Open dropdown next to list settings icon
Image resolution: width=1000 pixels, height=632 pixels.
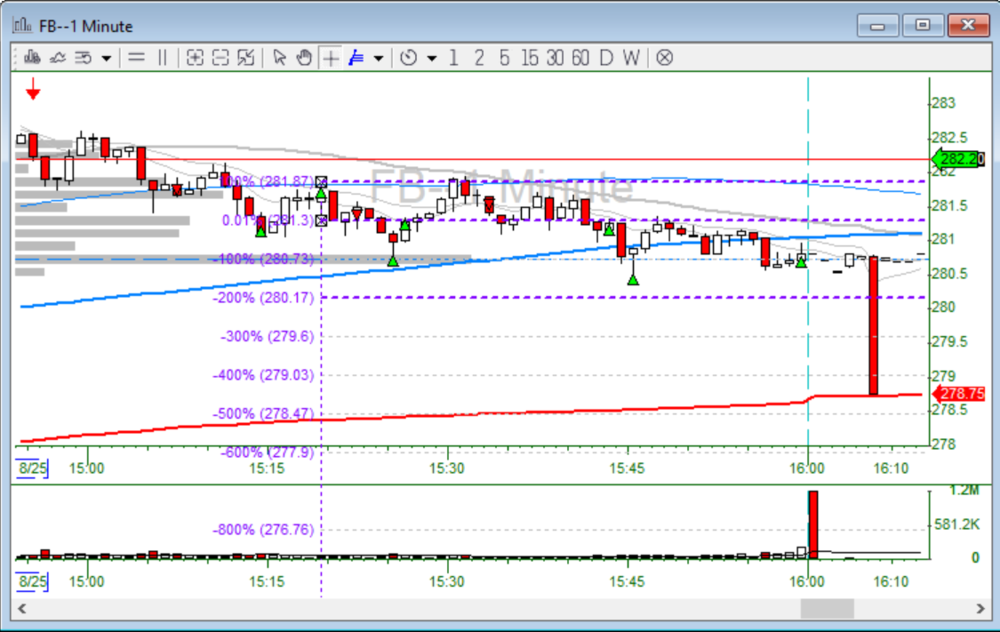pos(106,58)
